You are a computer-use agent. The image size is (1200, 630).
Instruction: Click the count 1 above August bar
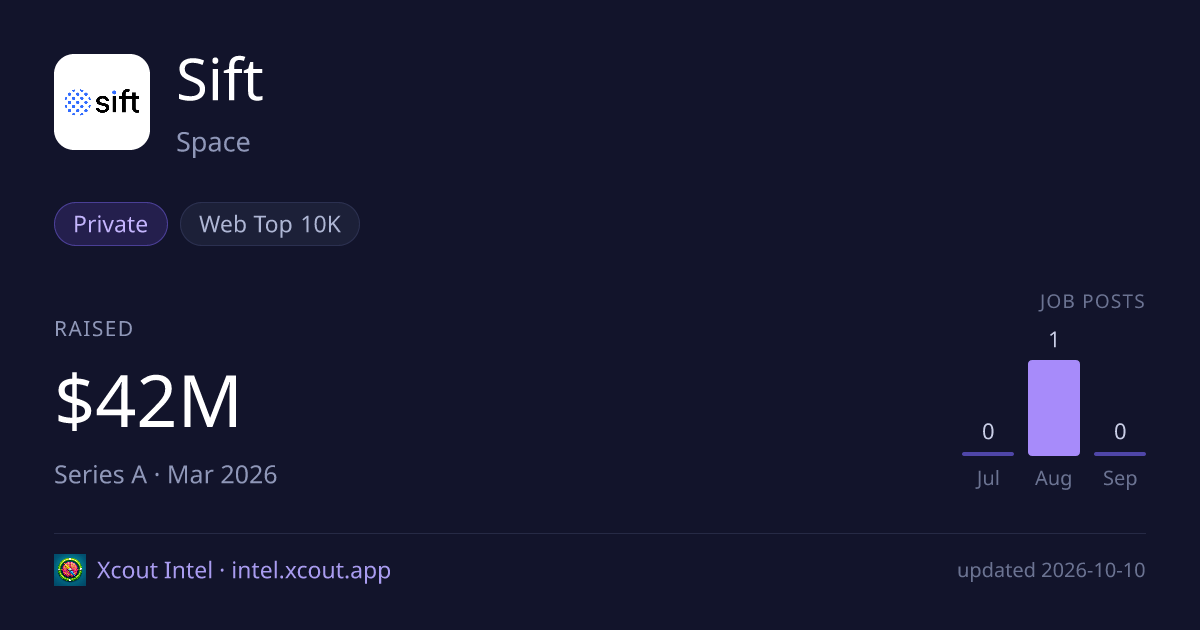click(1054, 340)
